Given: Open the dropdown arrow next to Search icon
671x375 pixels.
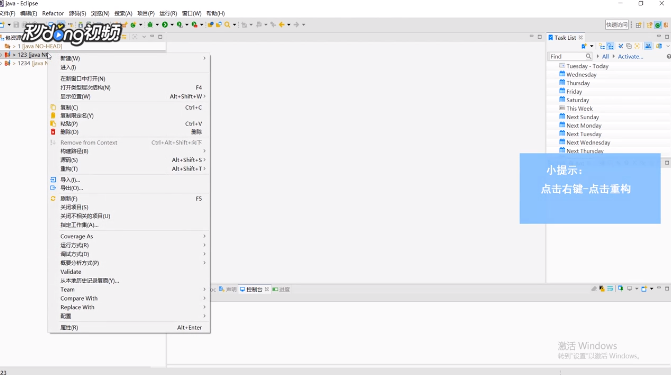Looking at the screenshot, I should (x=235, y=25).
